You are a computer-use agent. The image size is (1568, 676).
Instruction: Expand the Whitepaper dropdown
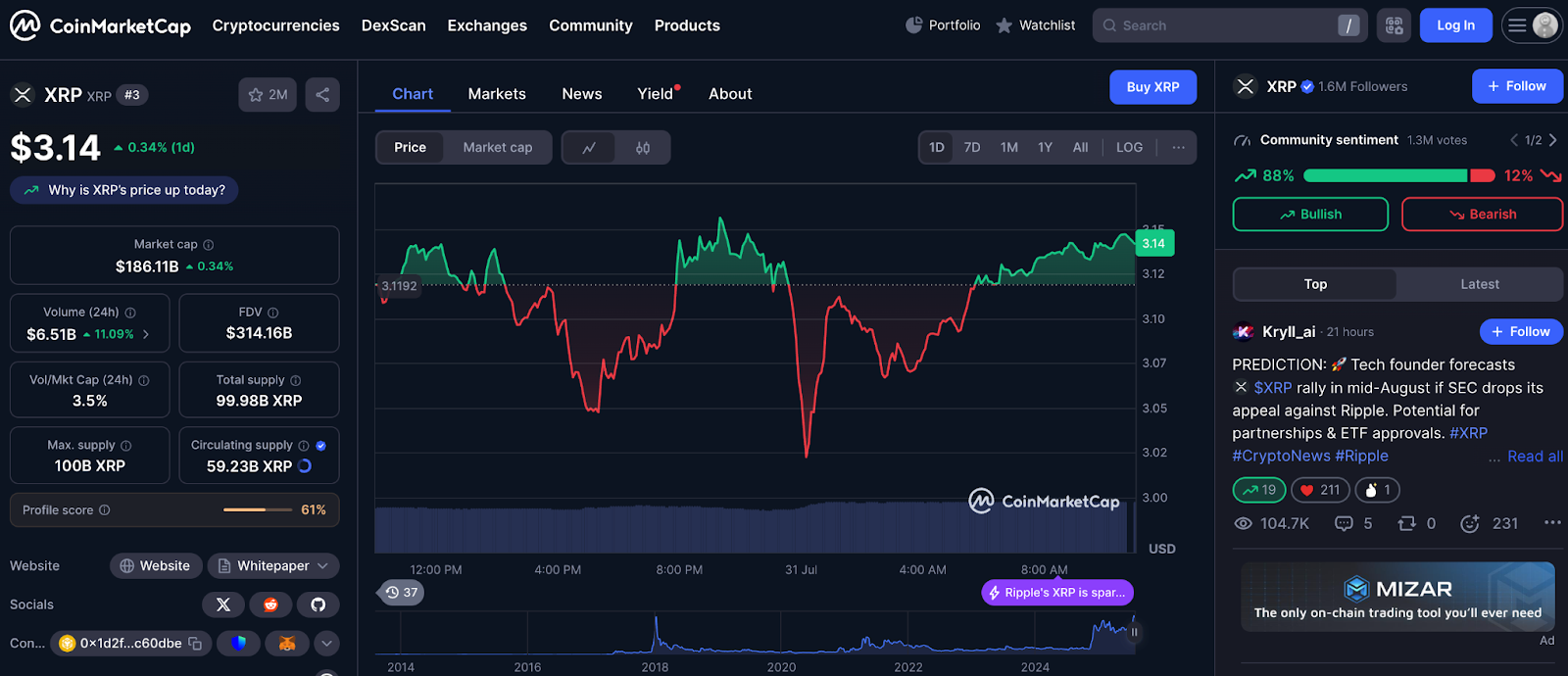click(x=273, y=566)
